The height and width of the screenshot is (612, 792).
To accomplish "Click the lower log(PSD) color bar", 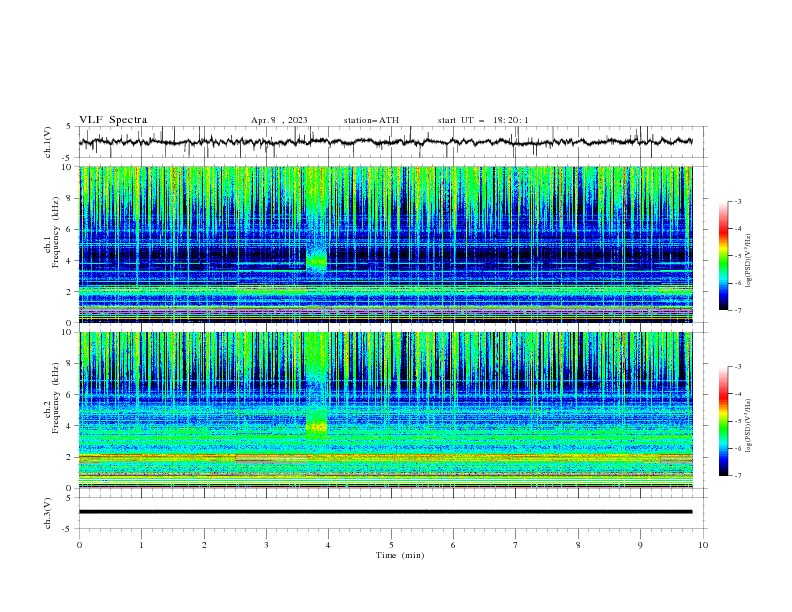I will (x=723, y=421).
